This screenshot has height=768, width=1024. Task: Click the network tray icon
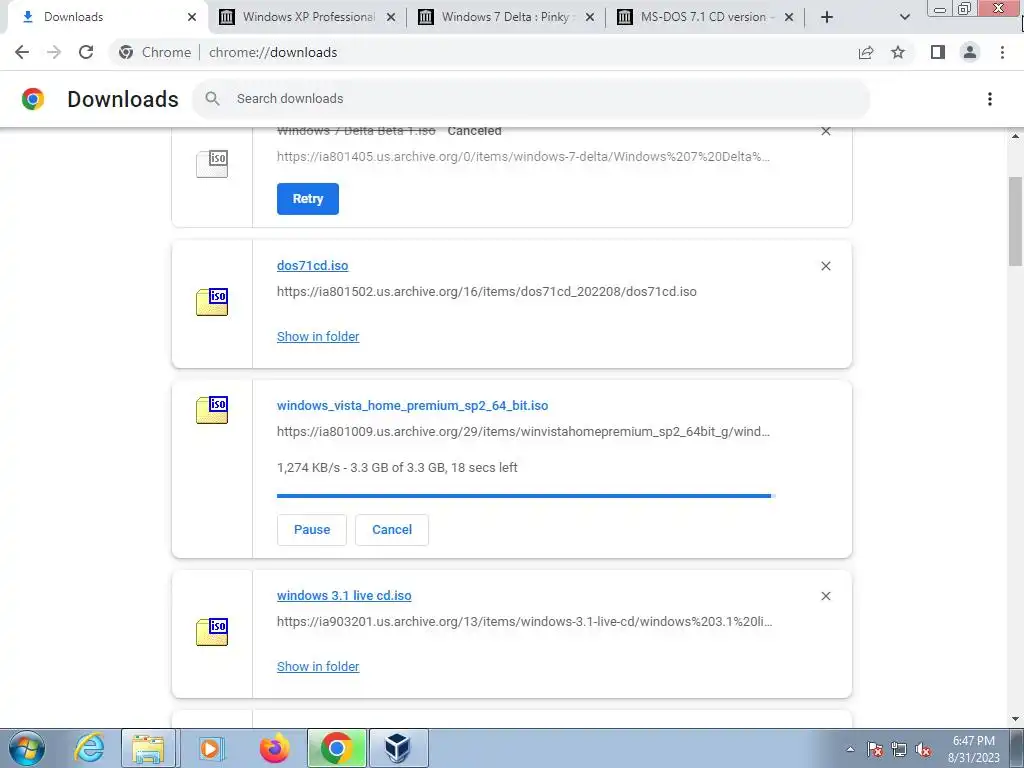coord(899,749)
